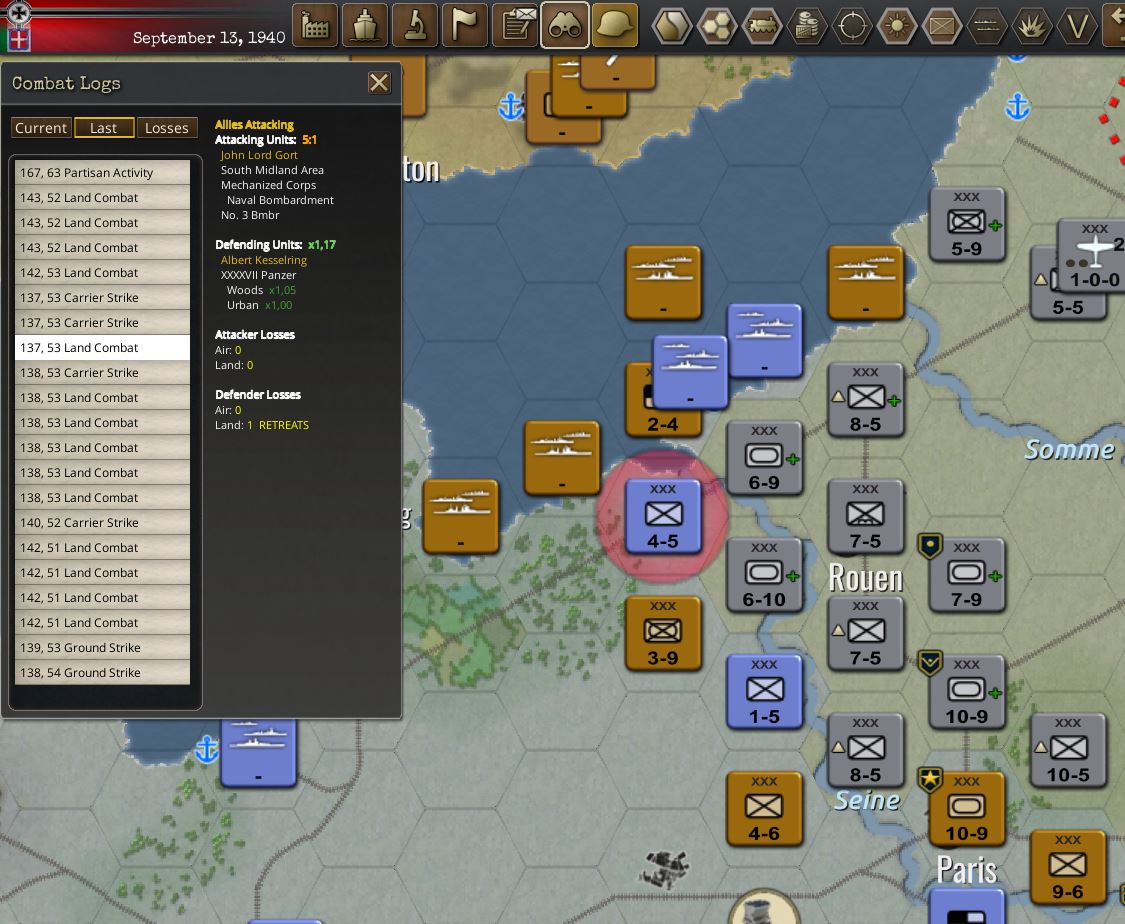The width and height of the screenshot is (1125, 924).
Task: Open the reports notepad with envelope
Action: point(515,25)
